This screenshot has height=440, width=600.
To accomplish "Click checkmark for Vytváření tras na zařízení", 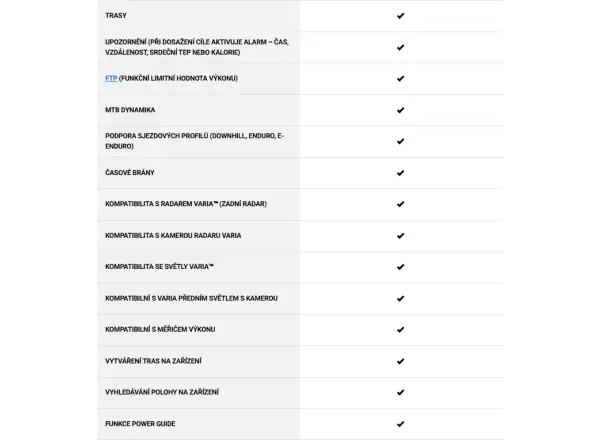I will pos(400,361).
